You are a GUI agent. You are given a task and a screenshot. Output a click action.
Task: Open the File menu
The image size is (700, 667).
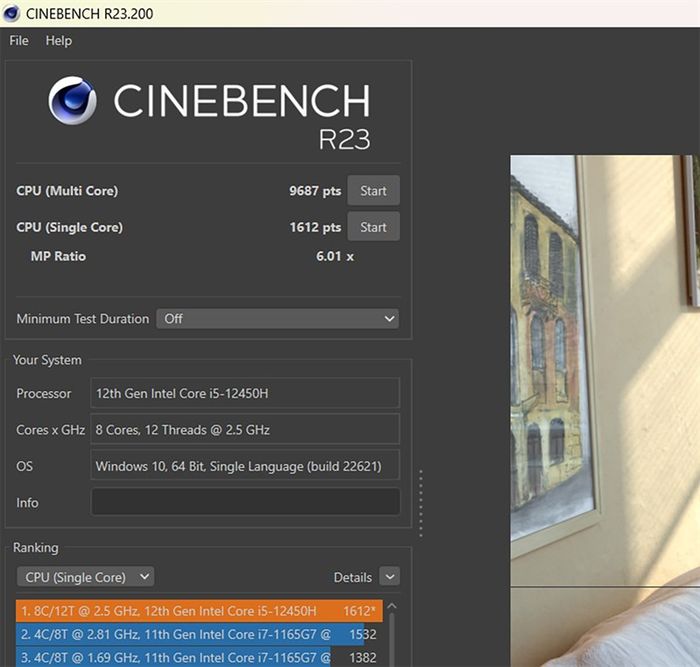(19, 41)
